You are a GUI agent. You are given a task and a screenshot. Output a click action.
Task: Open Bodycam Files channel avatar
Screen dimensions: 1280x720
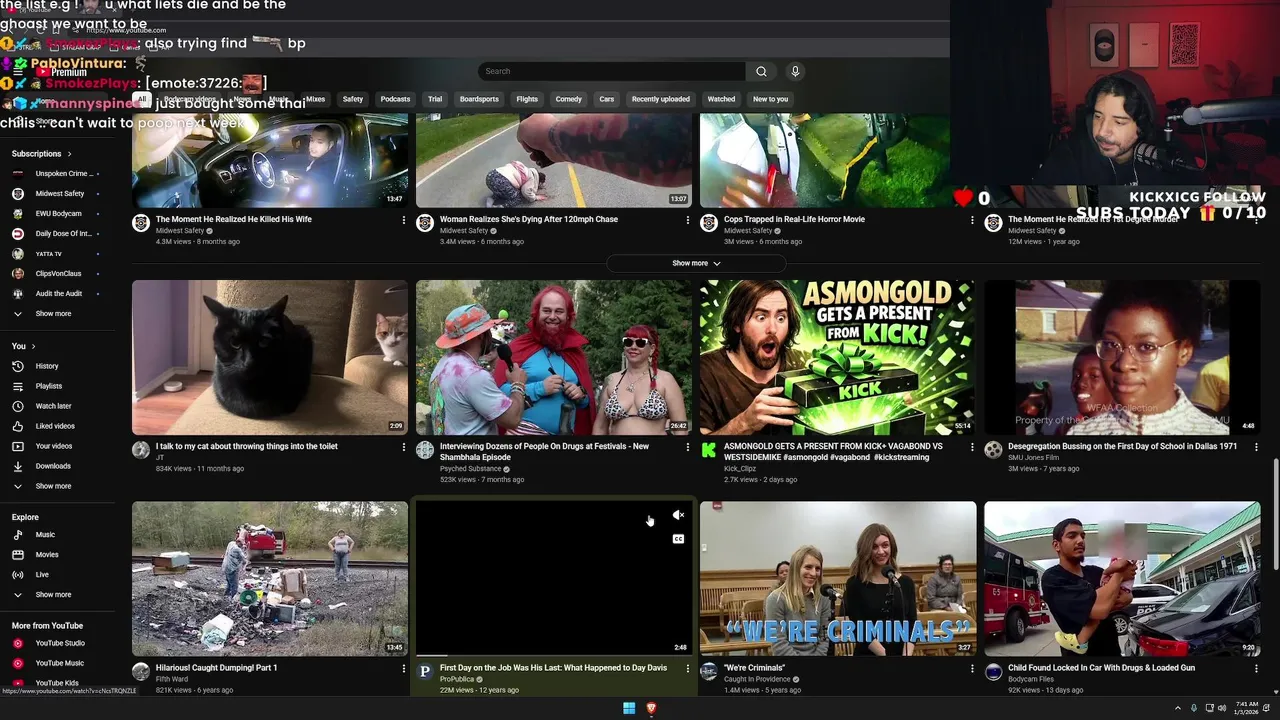993,672
